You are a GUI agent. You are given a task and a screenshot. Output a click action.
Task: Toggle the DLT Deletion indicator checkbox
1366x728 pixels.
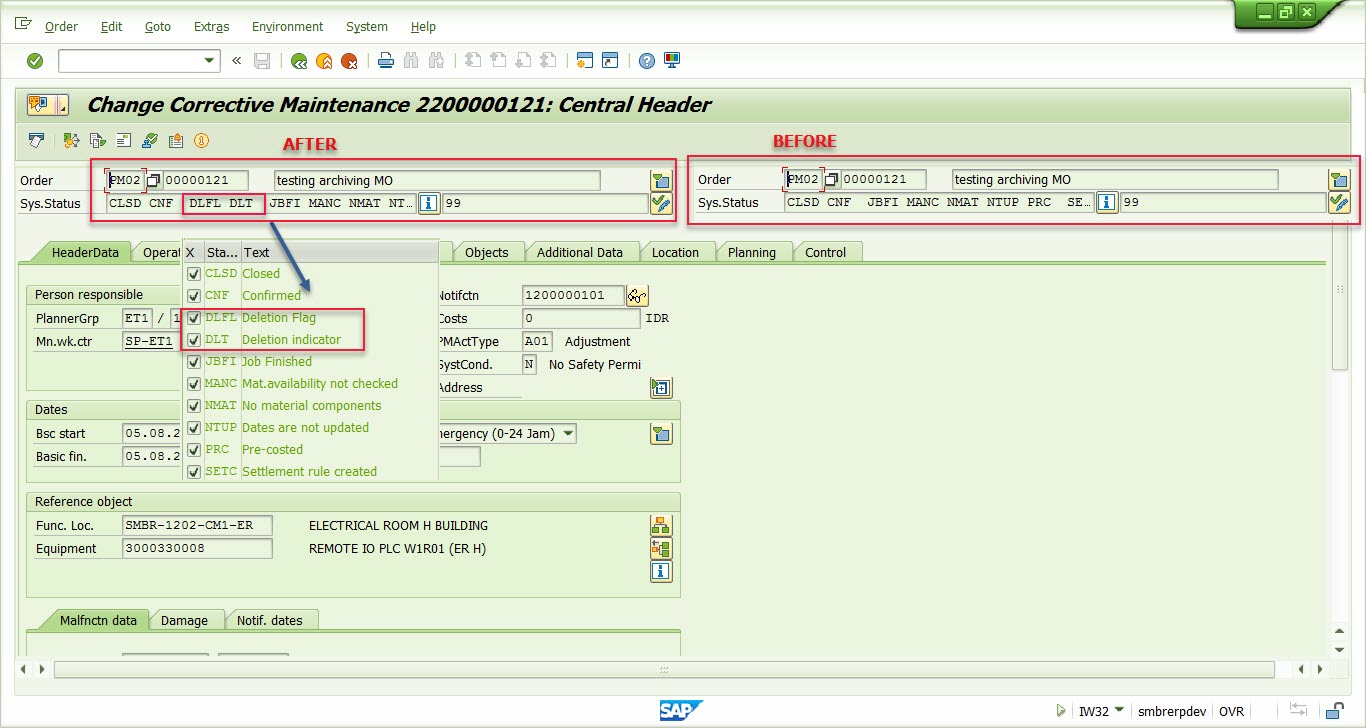tap(194, 340)
